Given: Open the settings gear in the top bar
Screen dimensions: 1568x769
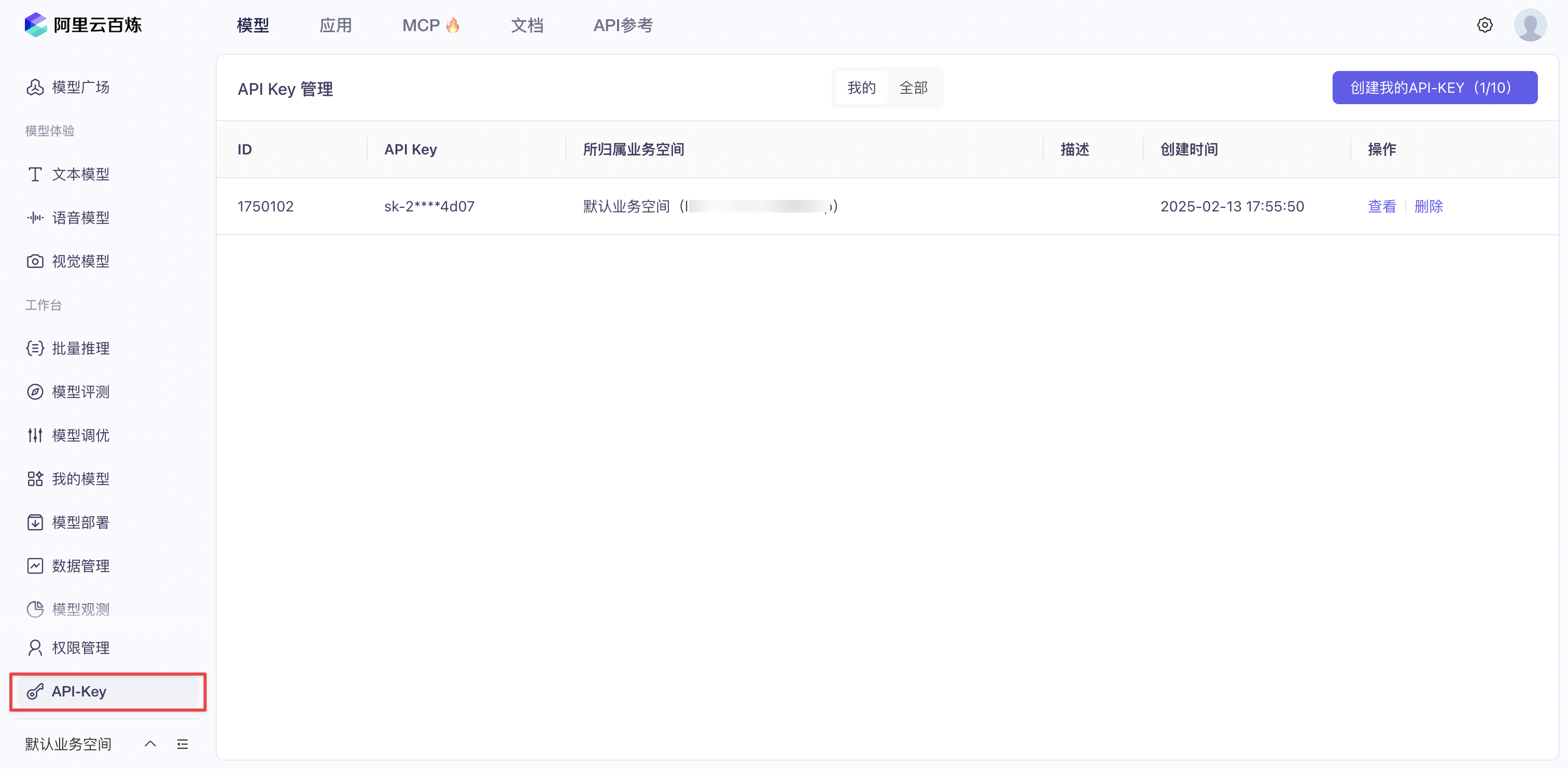Looking at the screenshot, I should (1485, 25).
